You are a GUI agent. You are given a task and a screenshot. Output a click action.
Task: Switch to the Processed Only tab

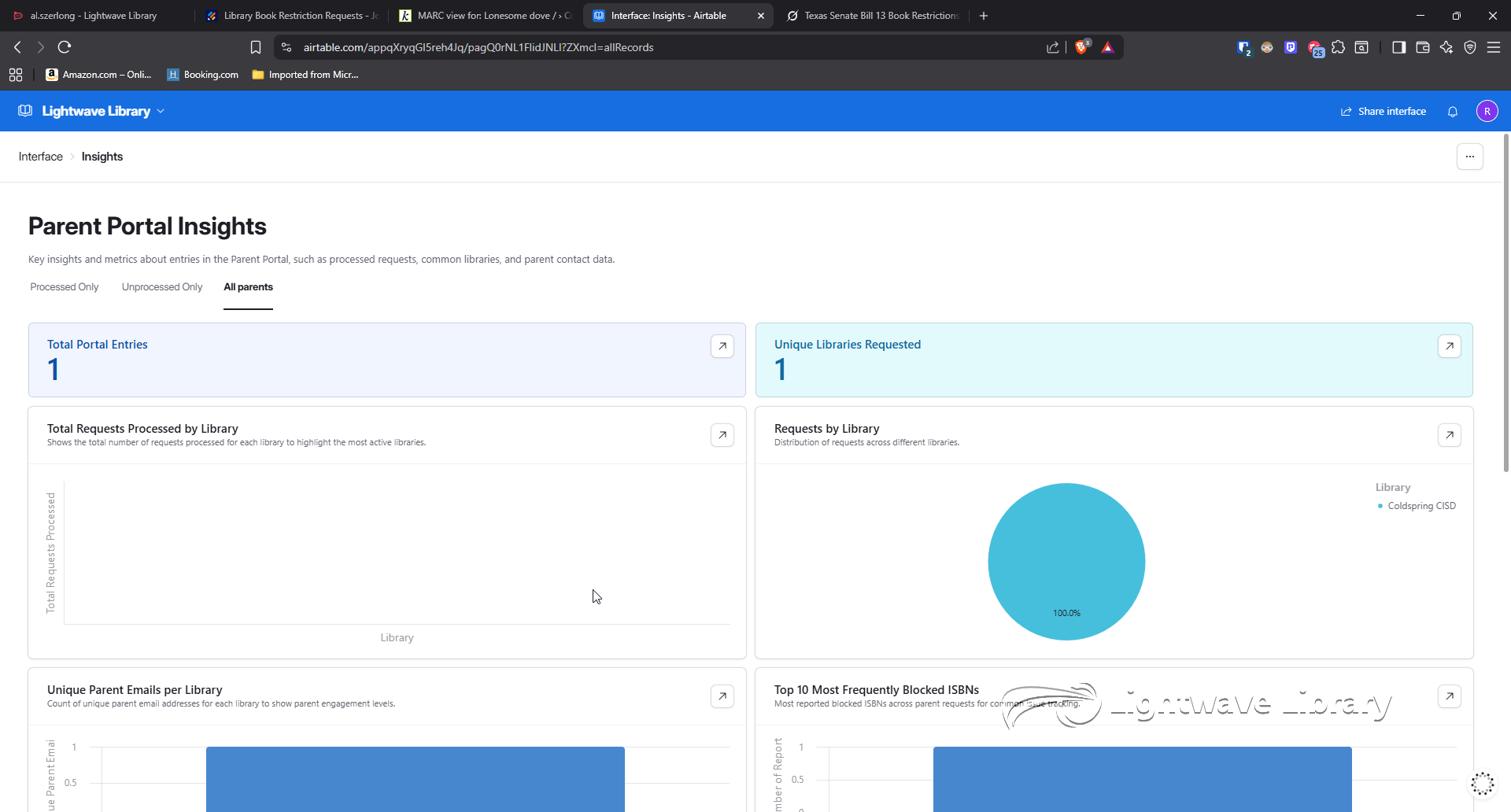(x=65, y=287)
